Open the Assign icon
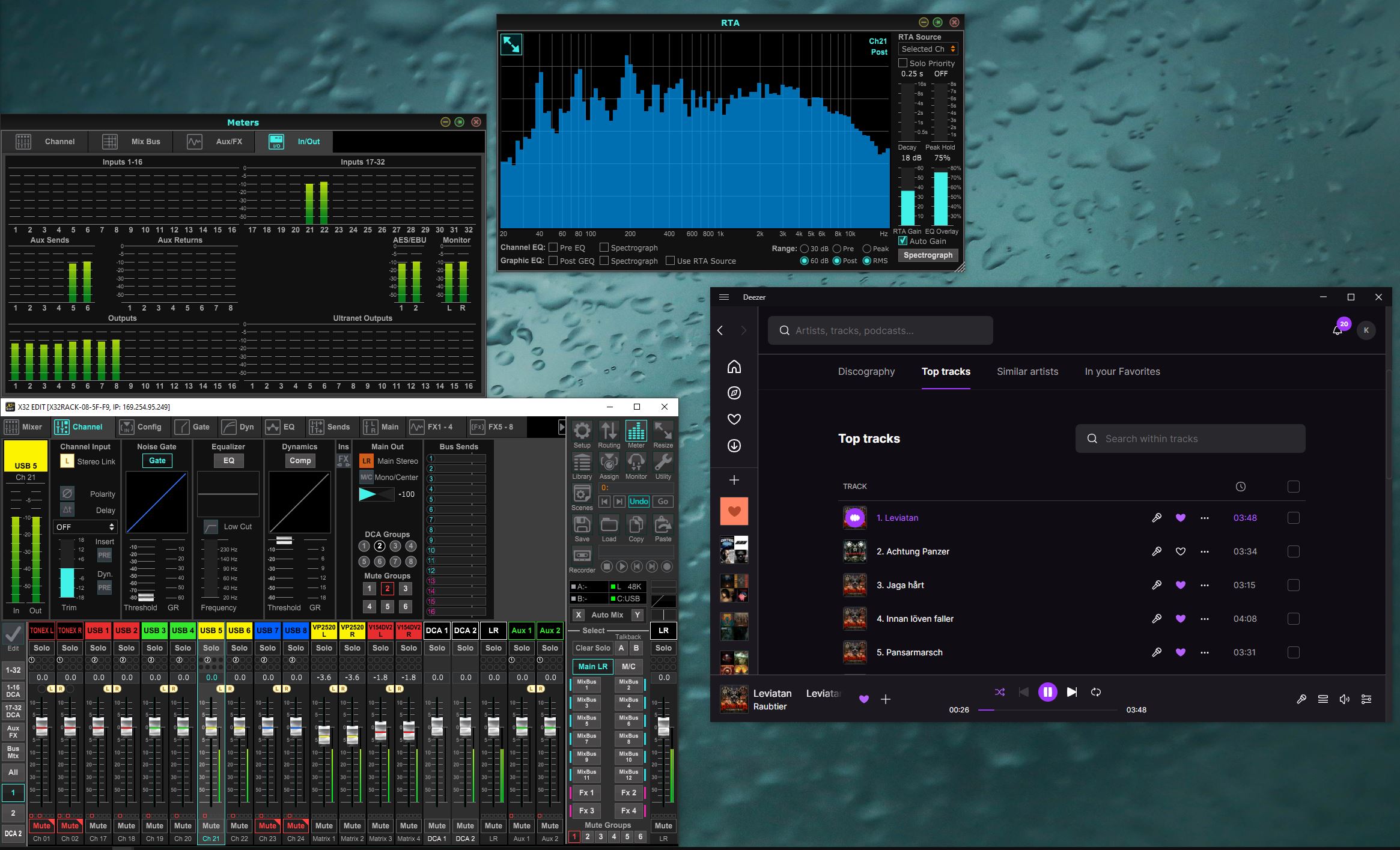The height and width of the screenshot is (850, 1400). tap(609, 463)
